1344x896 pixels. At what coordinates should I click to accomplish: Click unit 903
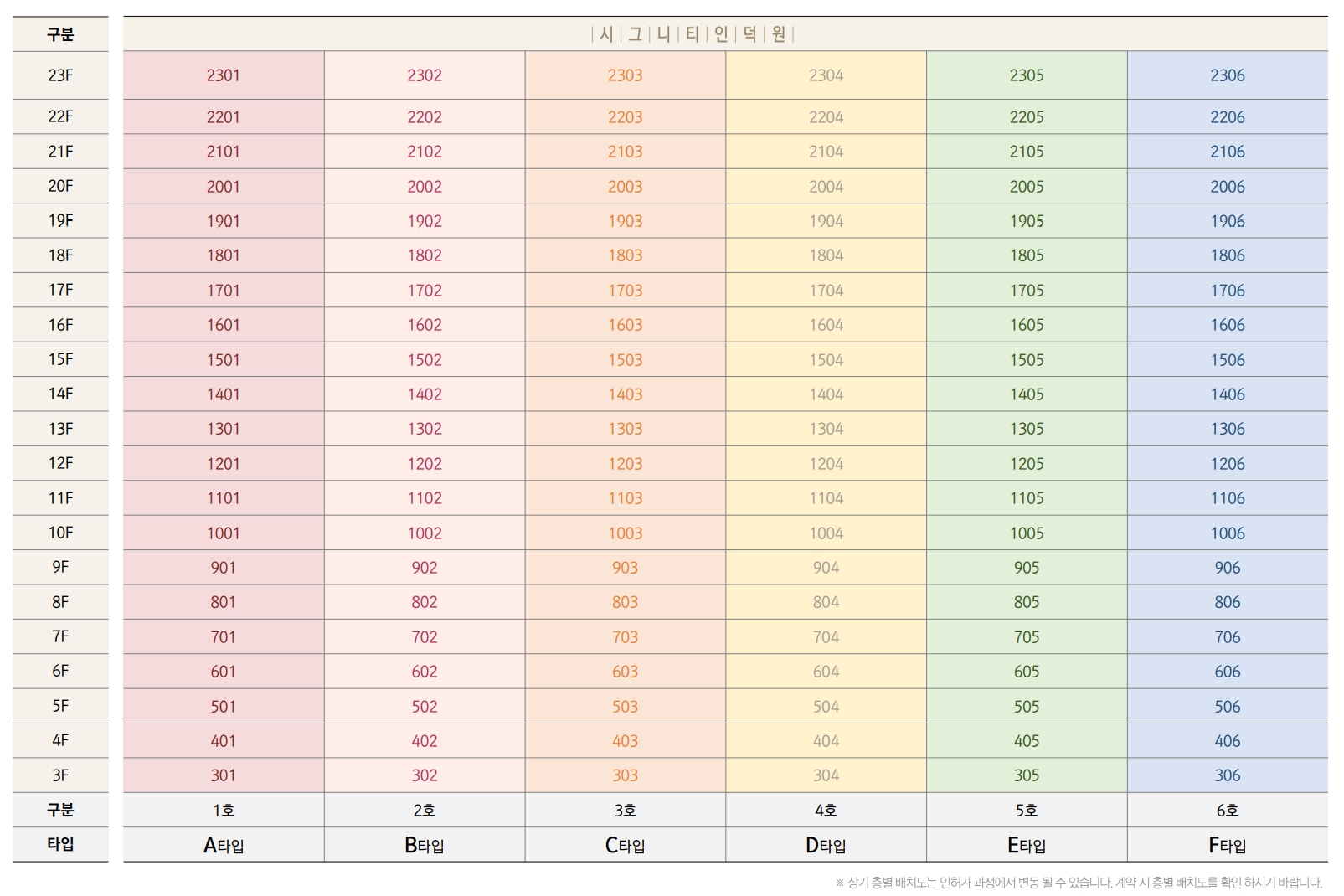(626, 568)
